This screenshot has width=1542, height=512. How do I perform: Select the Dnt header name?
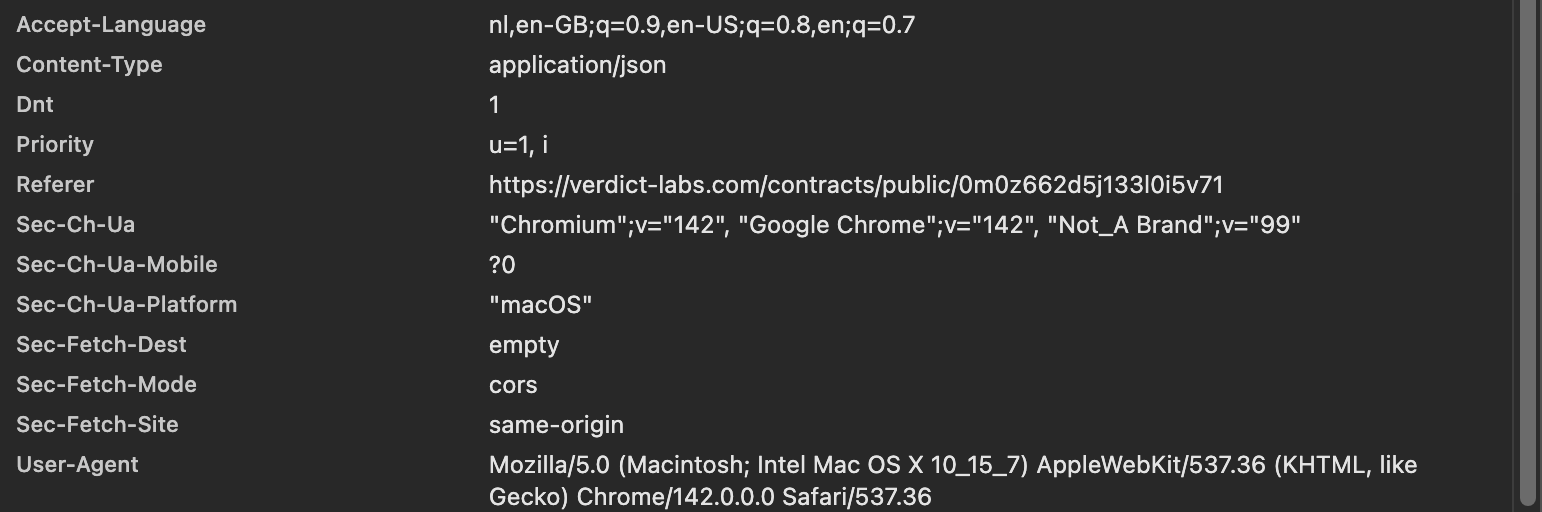click(35, 105)
